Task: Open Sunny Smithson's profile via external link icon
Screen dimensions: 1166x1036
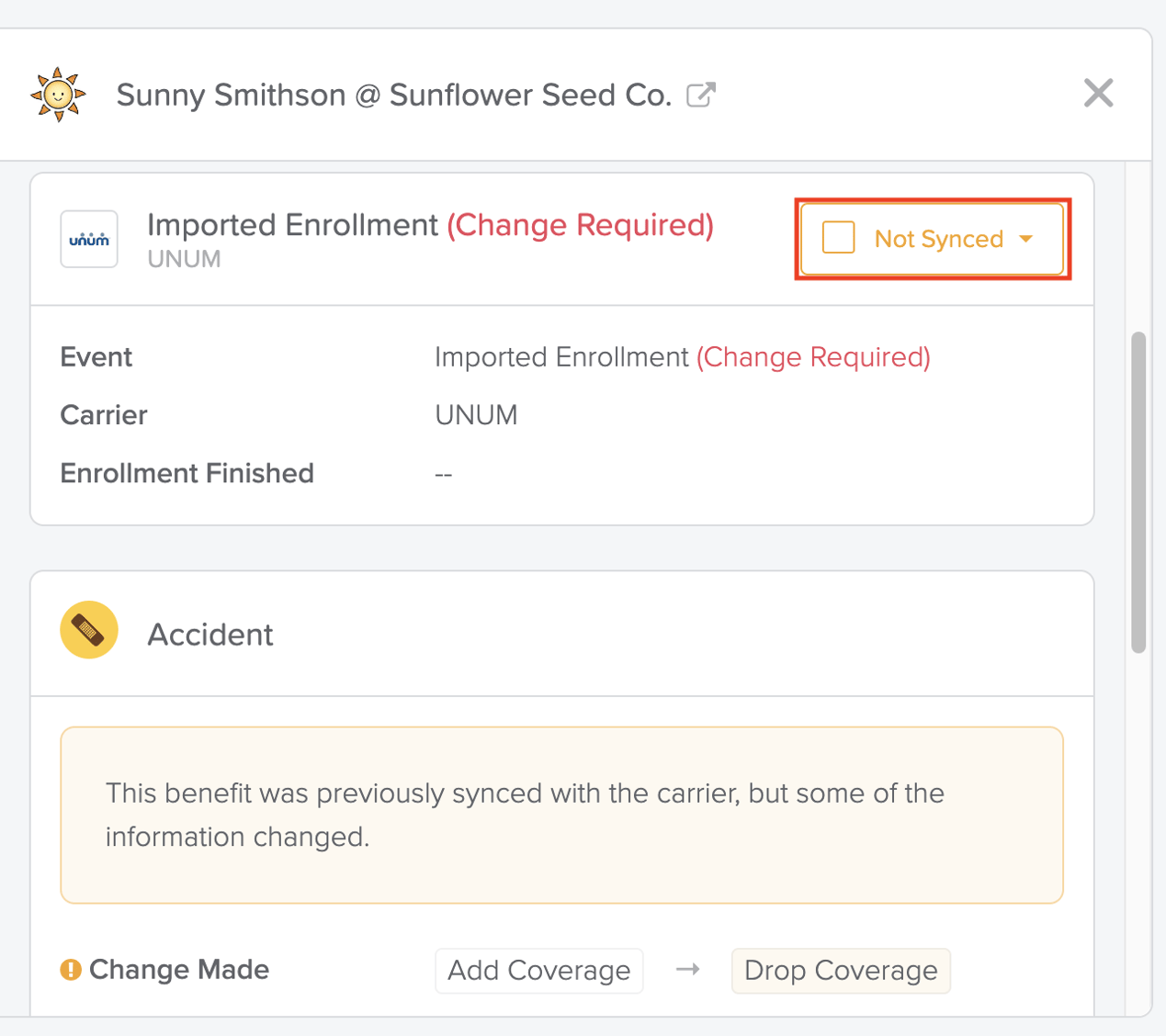Action: coord(703,94)
